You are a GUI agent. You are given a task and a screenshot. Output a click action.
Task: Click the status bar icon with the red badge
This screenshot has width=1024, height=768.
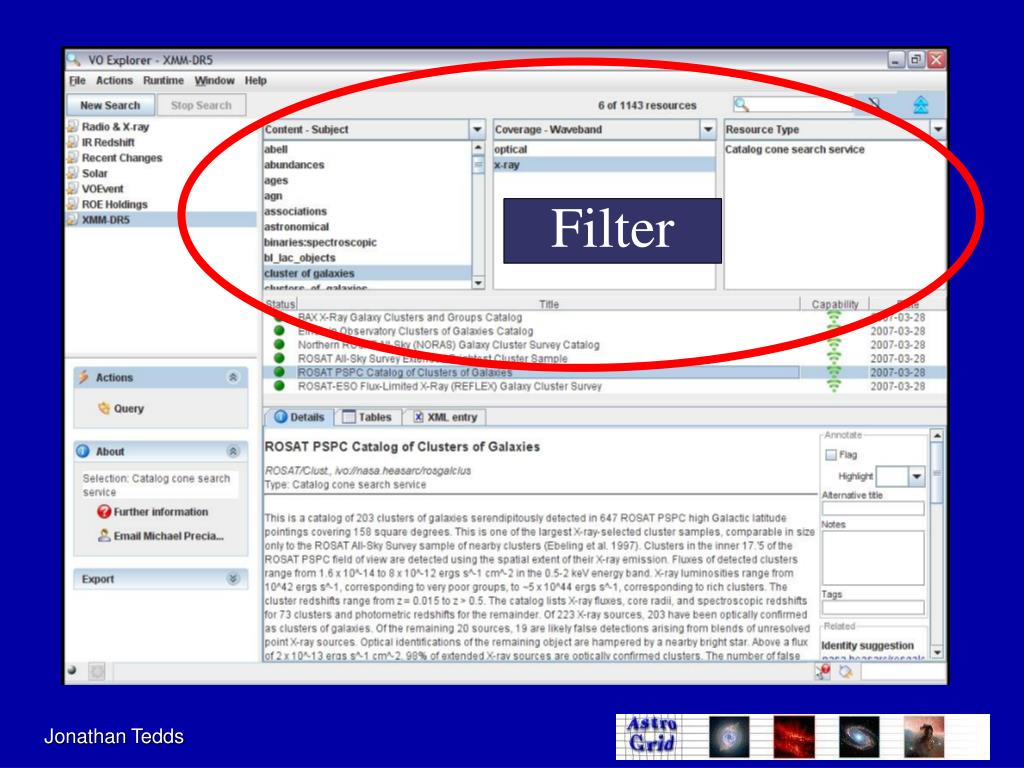(822, 671)
